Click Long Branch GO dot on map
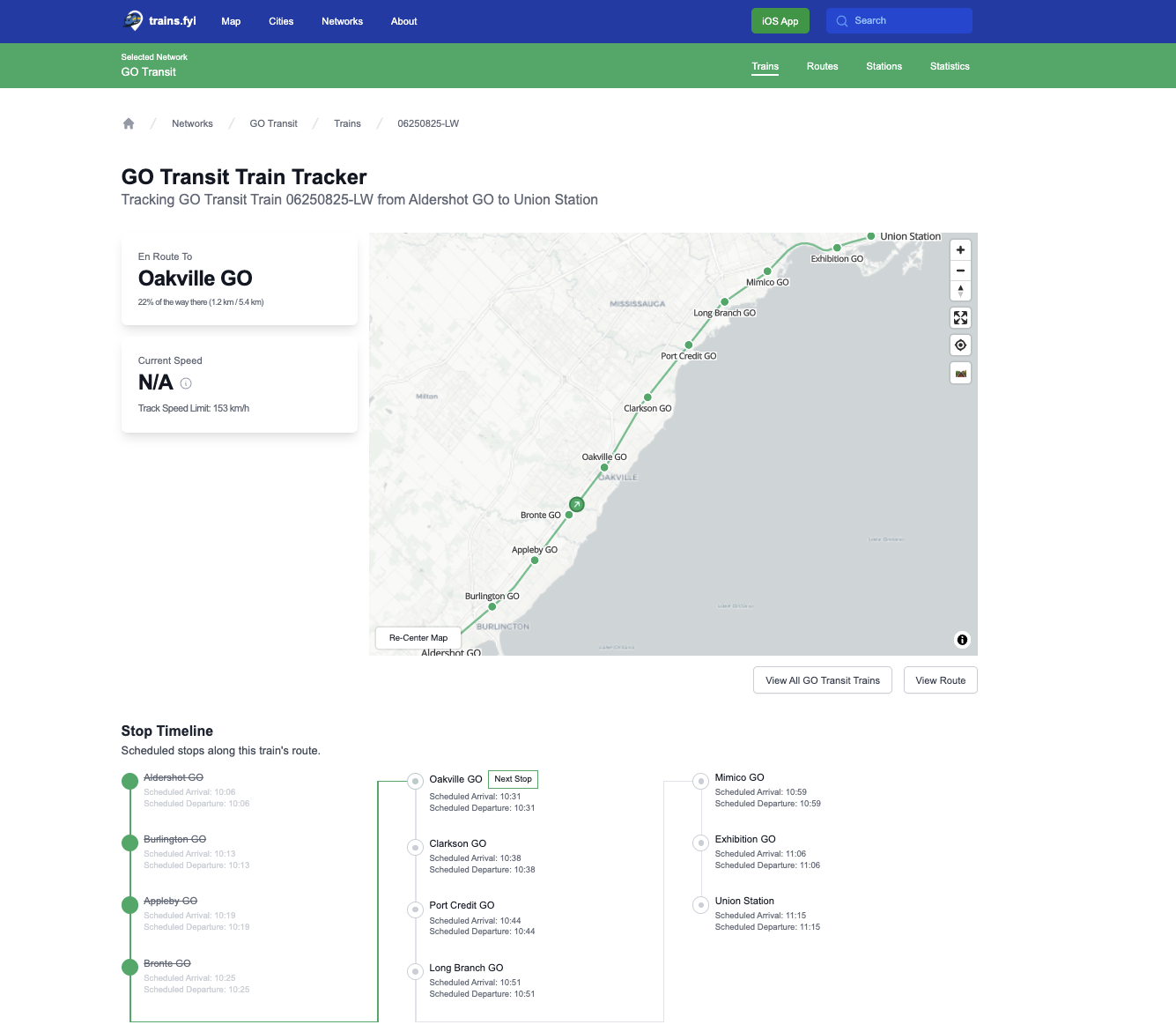The height and width of the screenshot is (1032, 1176). point(725,302)
